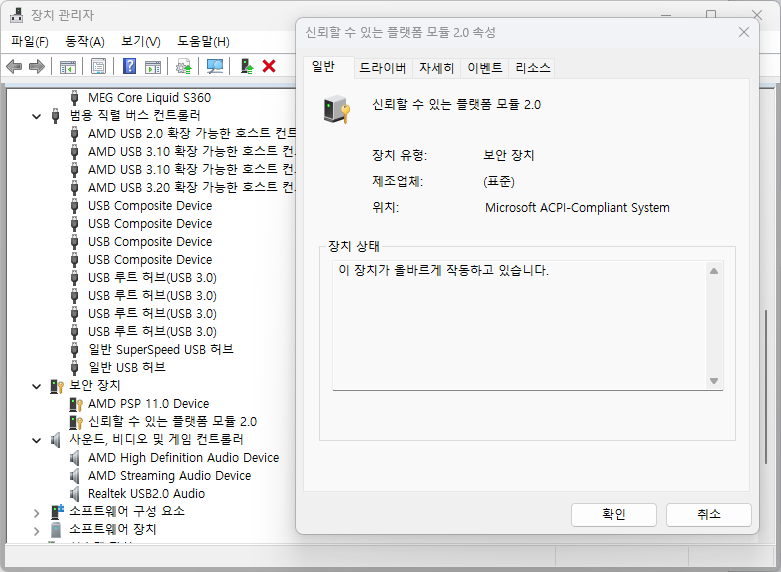This screenshot has height=572, width=781.
Task: Open the 리소스 tab
Action: (532, 68)
